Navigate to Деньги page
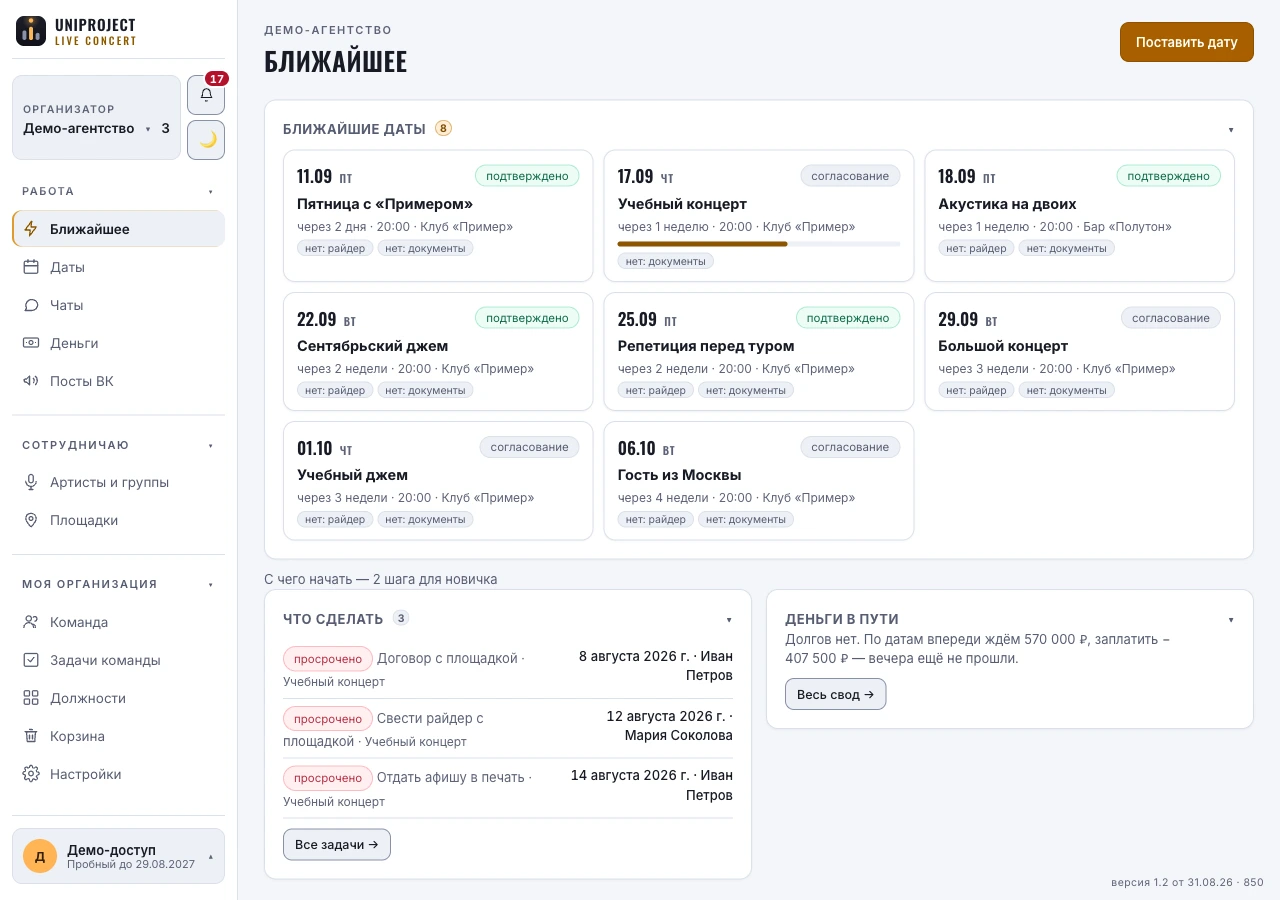Image resolution: width=1280 pixels, height=900 pixels. [x=118, y=343]
